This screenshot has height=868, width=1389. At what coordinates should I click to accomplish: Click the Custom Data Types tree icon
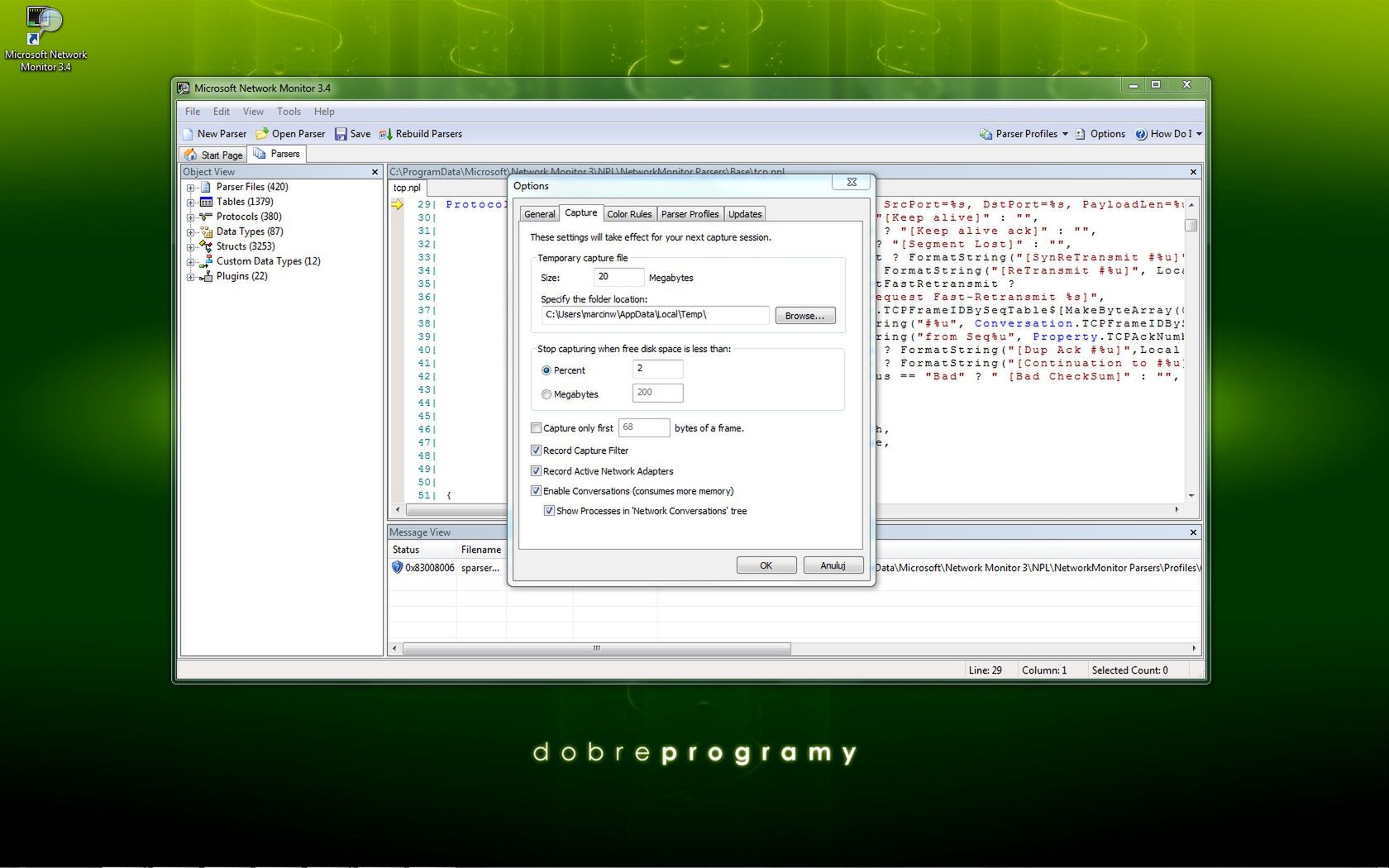(x=206, y=261)
